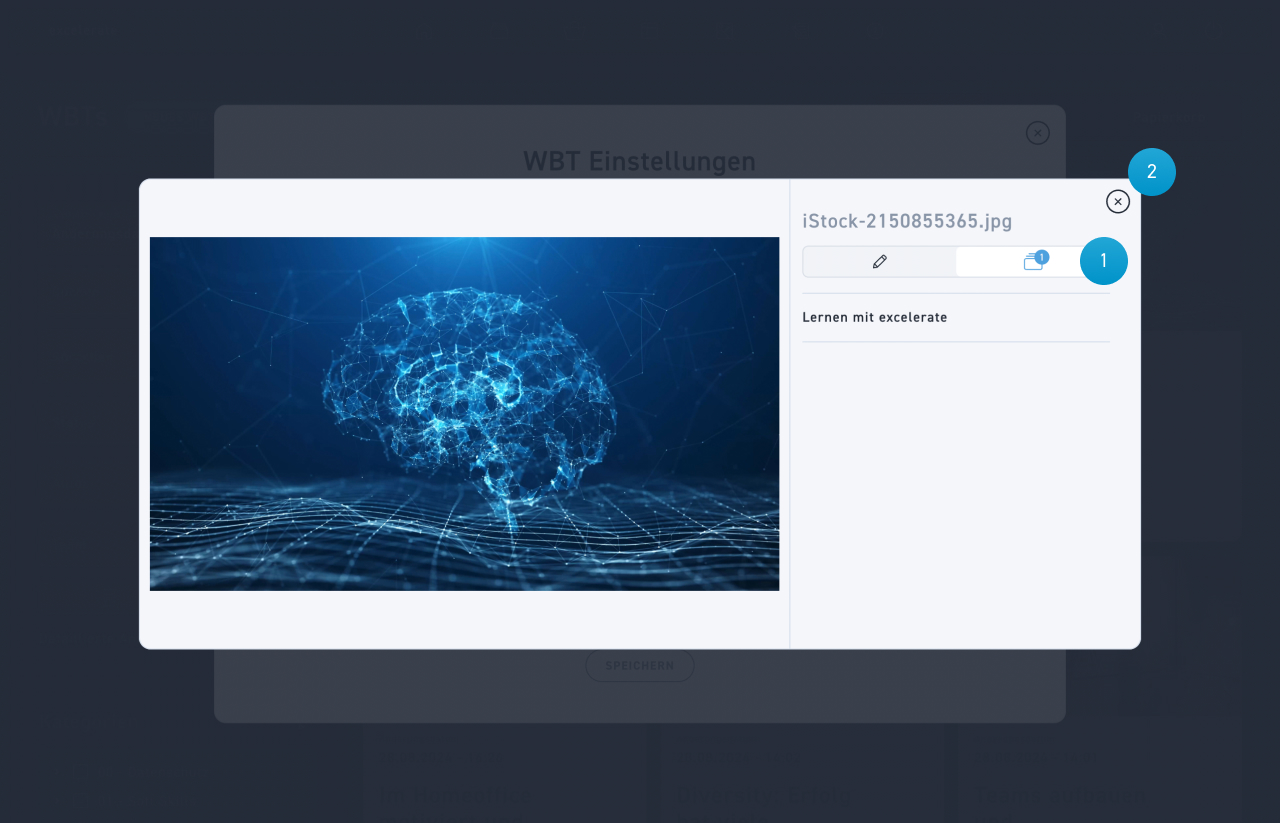Screen dimensions: 1280x823
Task: Click the brain network image preview
Action: 464,413
